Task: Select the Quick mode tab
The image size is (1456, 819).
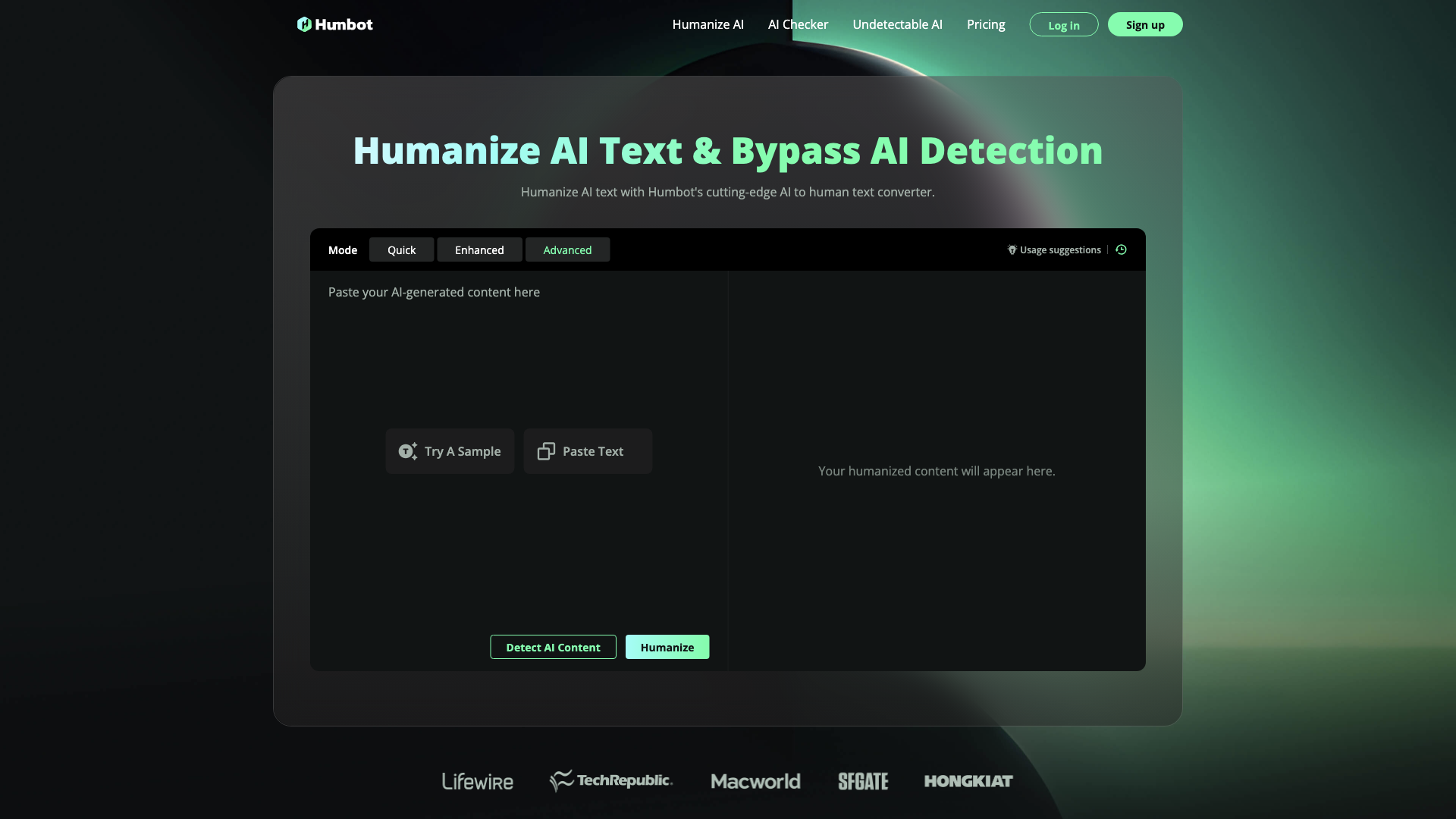Action: [x=401, y=250]
